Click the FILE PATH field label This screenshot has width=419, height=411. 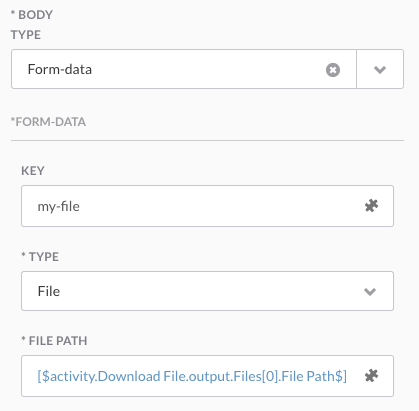click(58, 341)
